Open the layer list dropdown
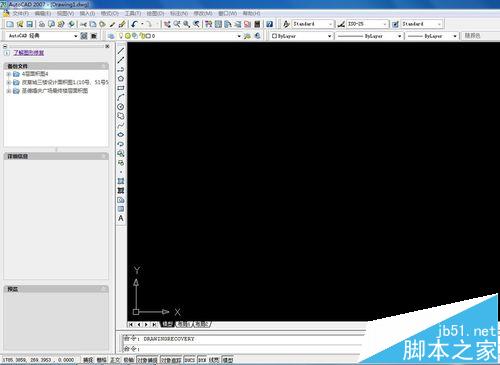The width and height of the screenshot is (500, 365). click(x=239, y=36)
